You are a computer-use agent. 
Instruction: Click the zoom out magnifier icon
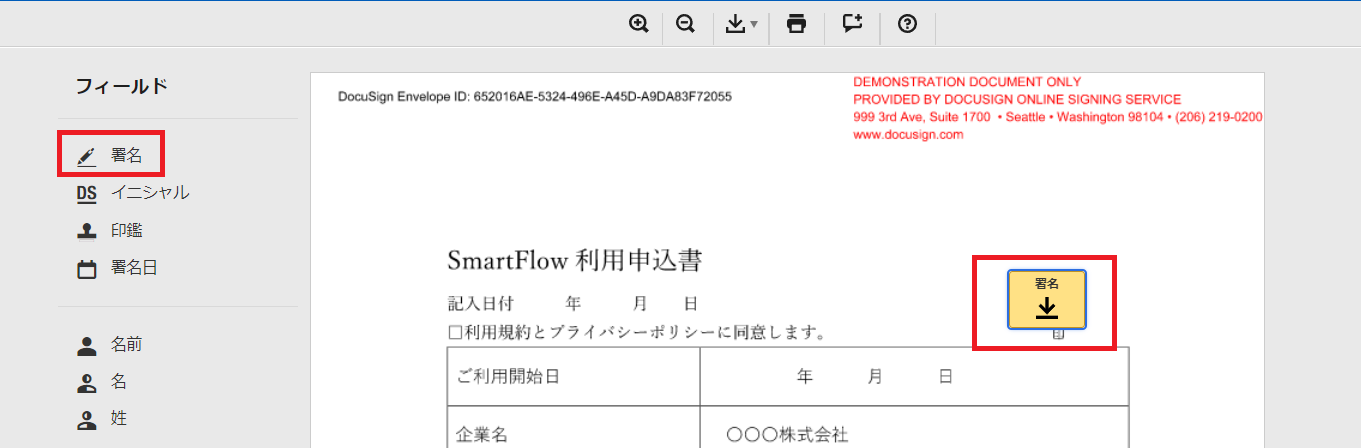coord(686,24)
